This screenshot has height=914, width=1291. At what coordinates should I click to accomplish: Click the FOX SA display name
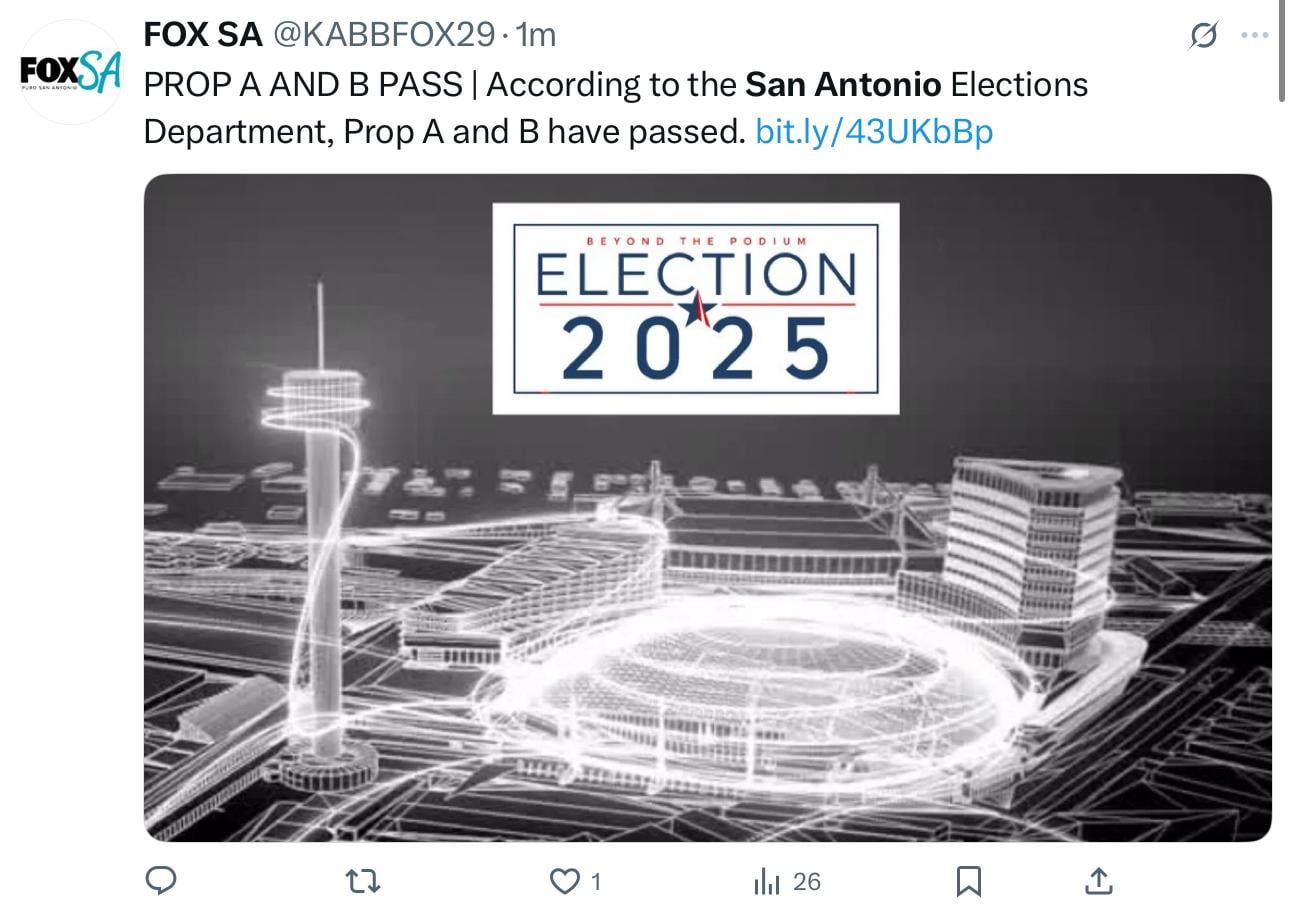click(203, 35)
